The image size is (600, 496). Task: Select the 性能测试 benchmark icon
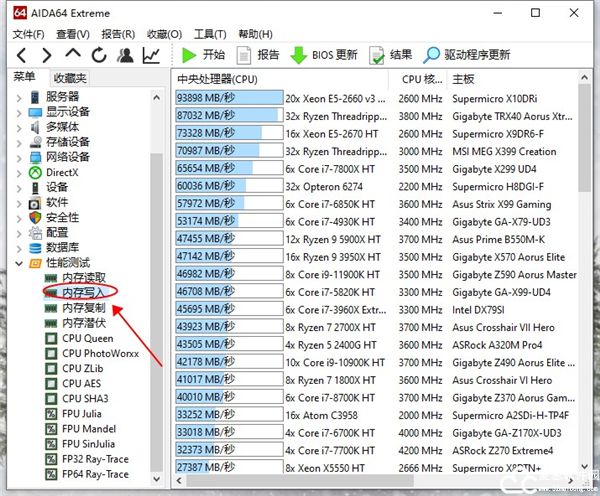click(x=35, y=263)
